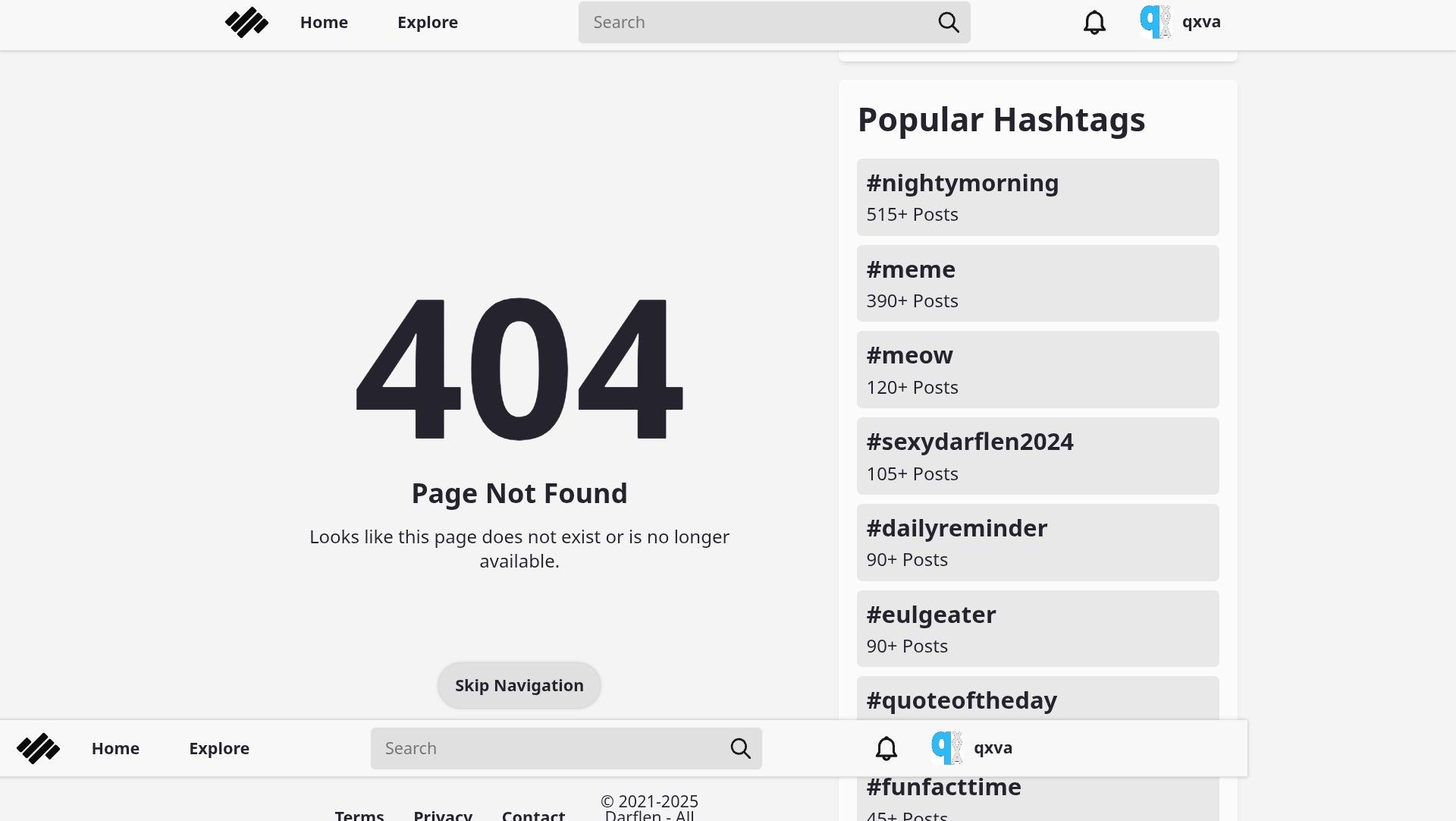Open the Privacy footer link
The height and width of the screenshot is (821, 1456).
[x=443, y=815]
